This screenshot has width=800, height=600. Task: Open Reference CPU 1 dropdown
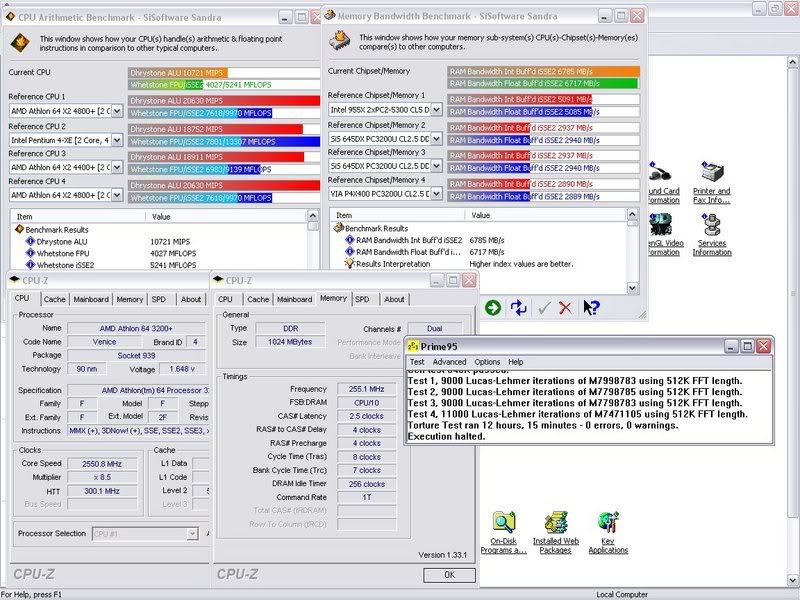[117, 111]
